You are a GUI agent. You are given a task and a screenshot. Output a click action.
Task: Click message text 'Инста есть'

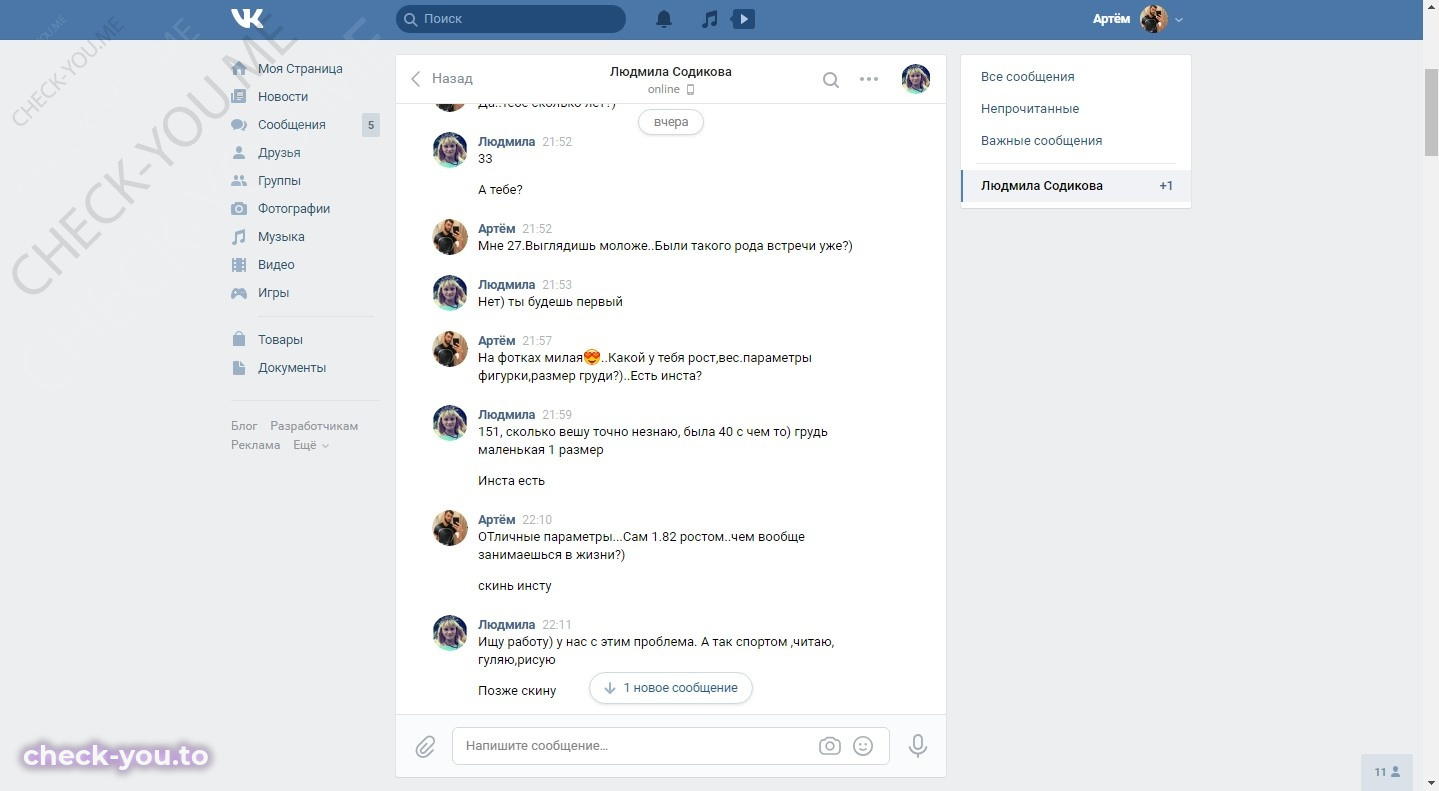(511, 481)
